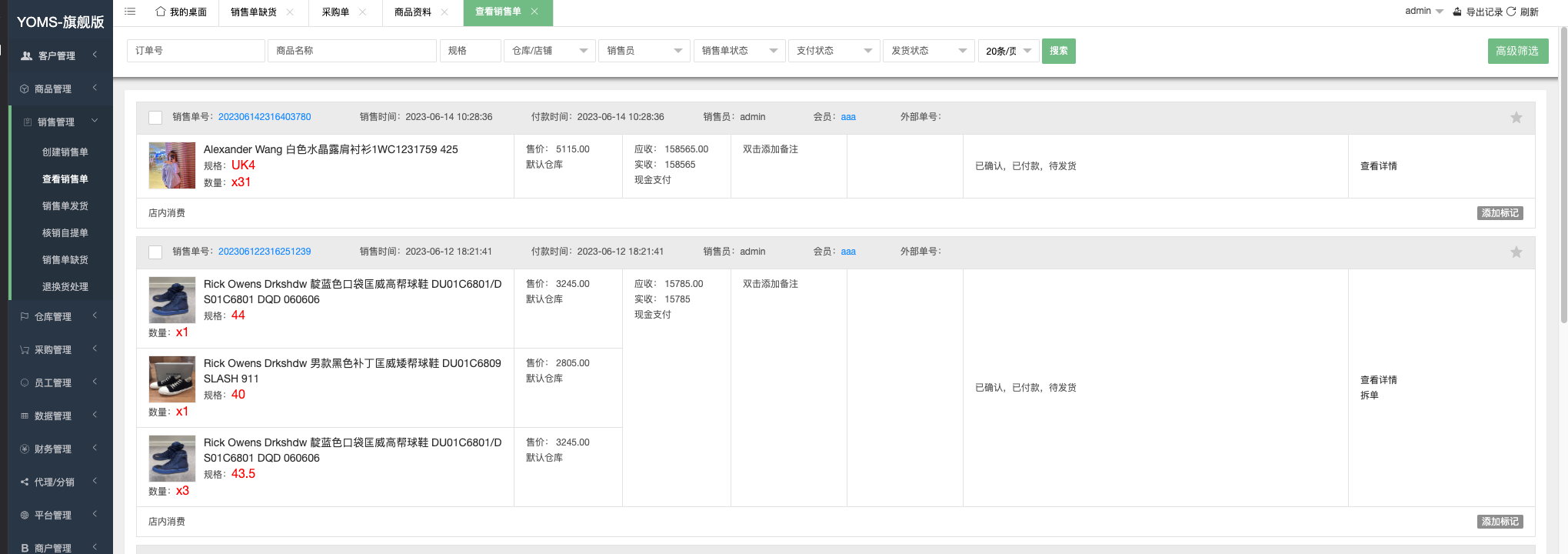Click Alexander Wang shirt product thumbnail
This screenshot has width=1568, height=554.
coord(172,165)
